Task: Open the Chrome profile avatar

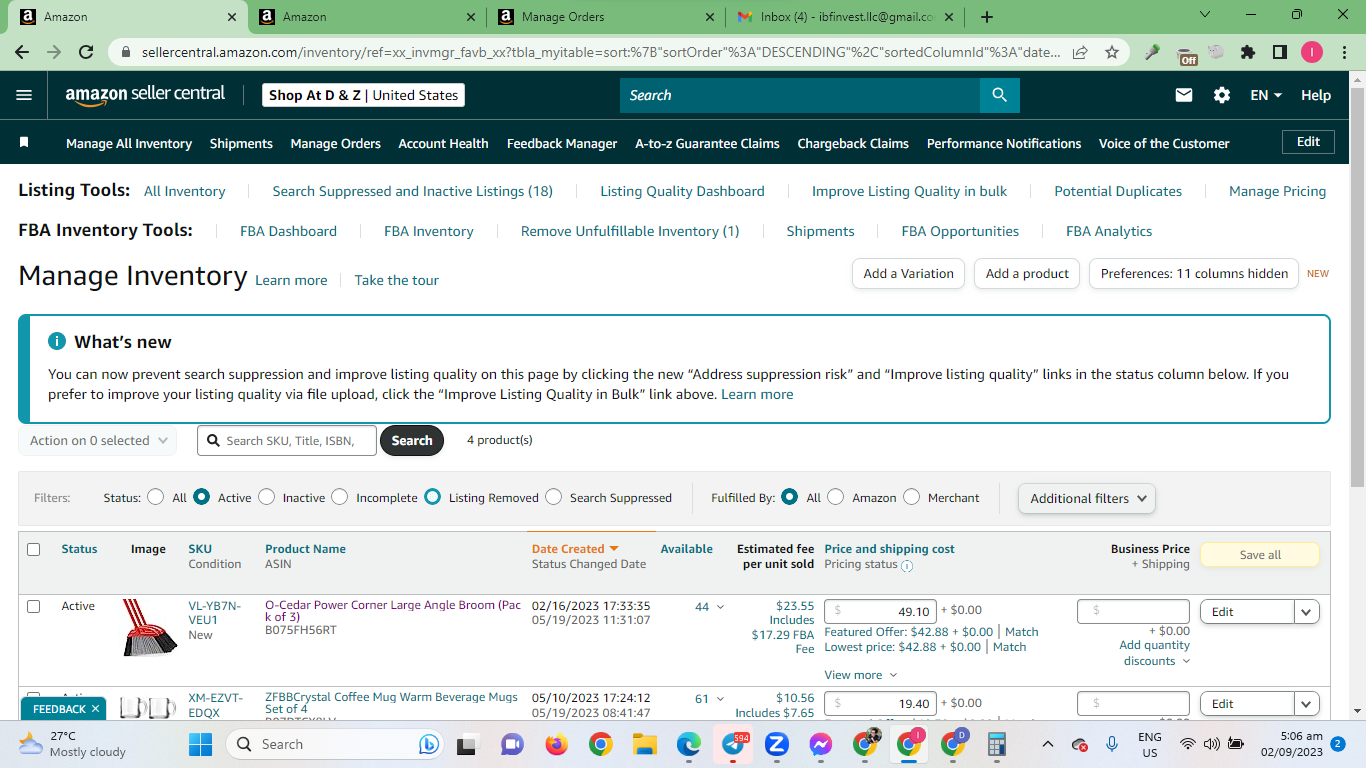Action: [x=1312, y=52]
